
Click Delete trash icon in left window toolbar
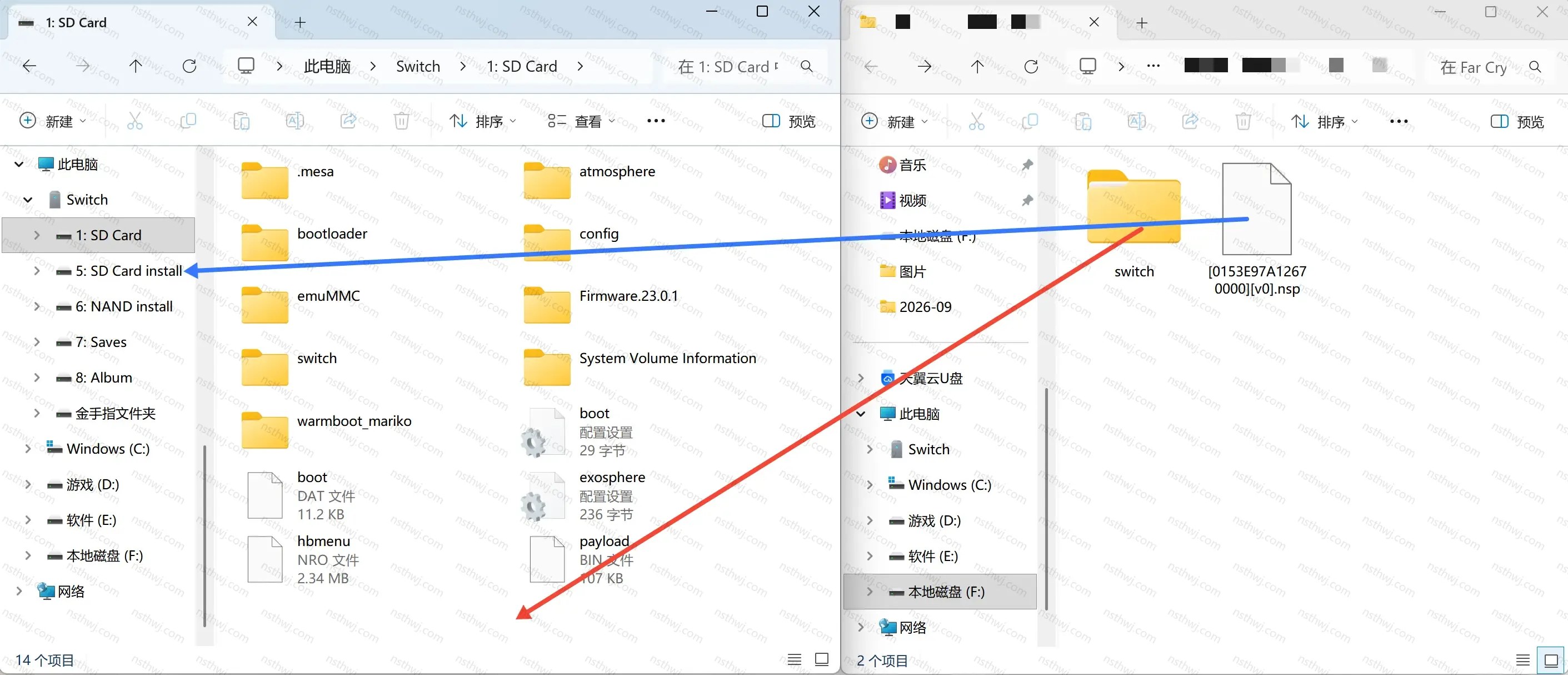tap(401, 121)
